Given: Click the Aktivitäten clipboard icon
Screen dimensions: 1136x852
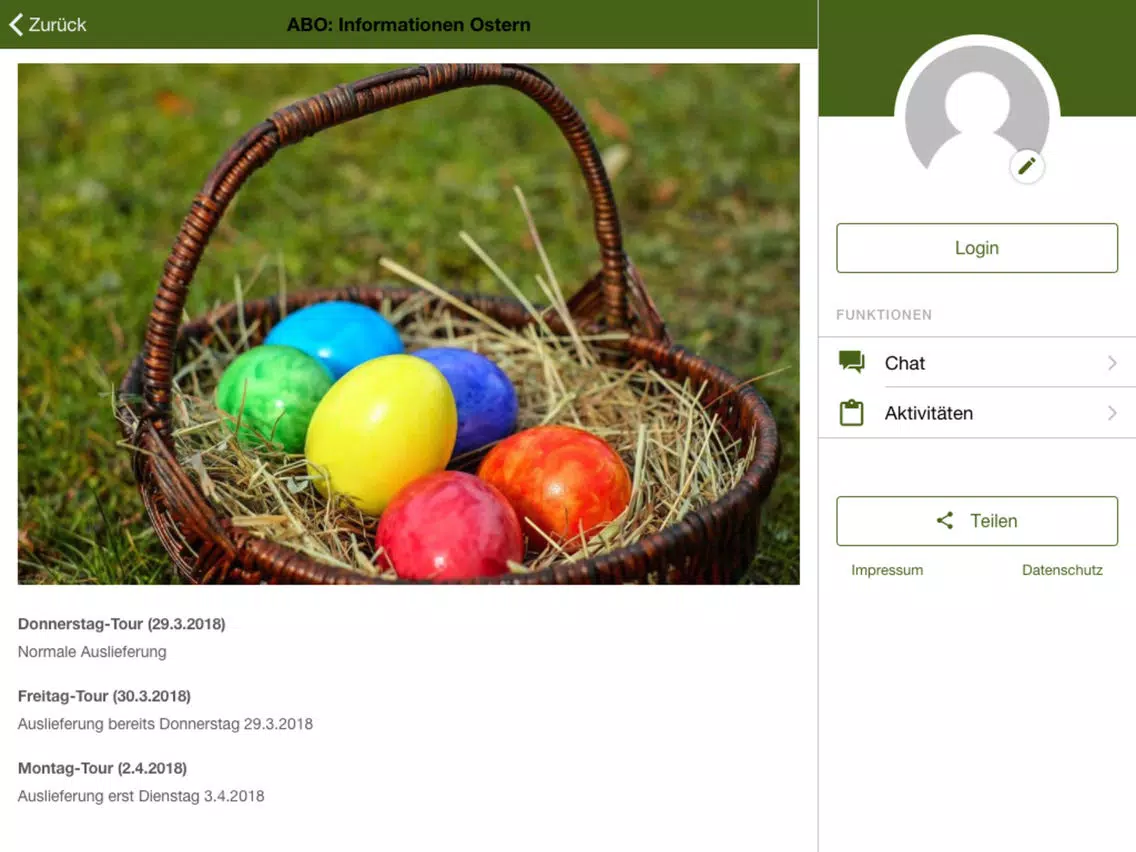Looking at the screenshot, I should coord(852,412).
